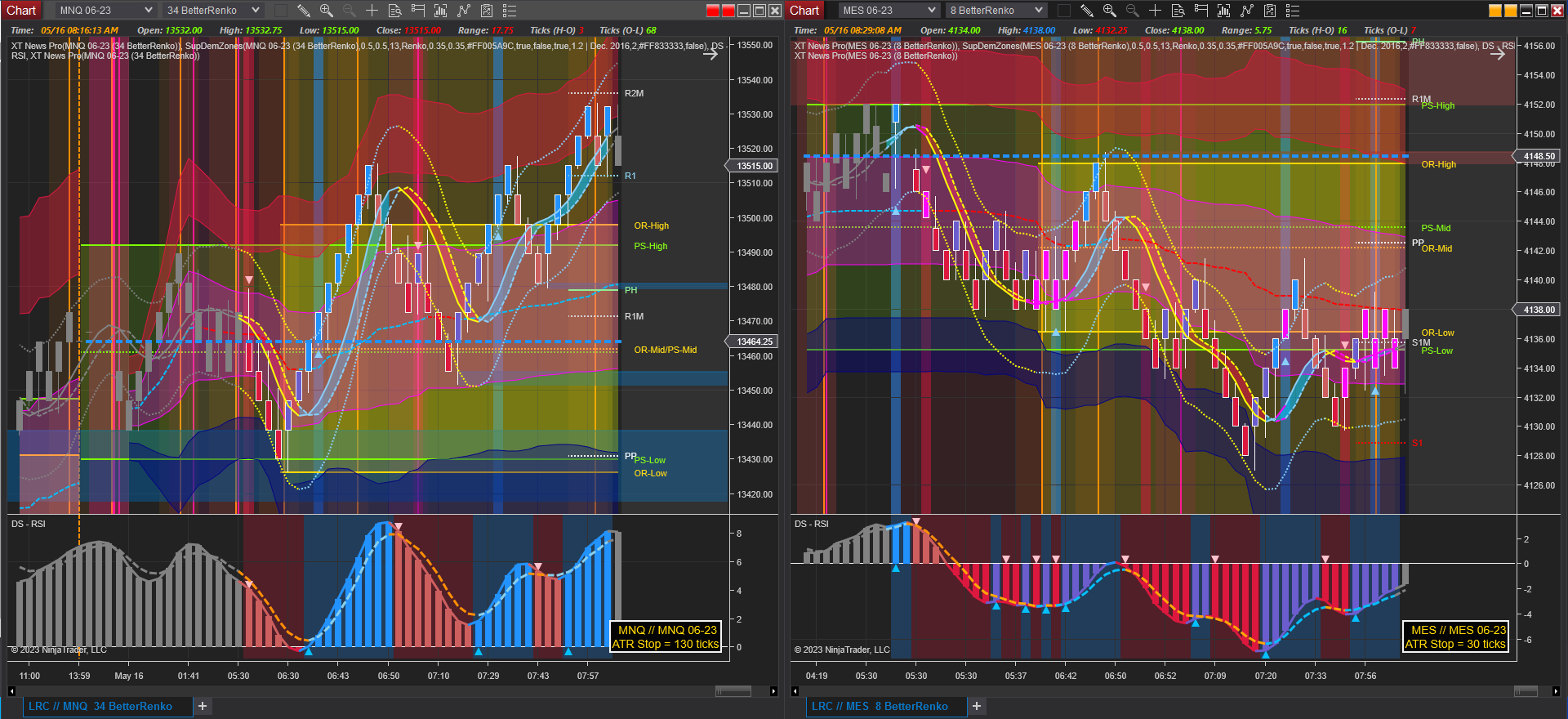Add new tab next to MES tab
The height and width of the screenshot is (719, 1568).
(977, 706)
